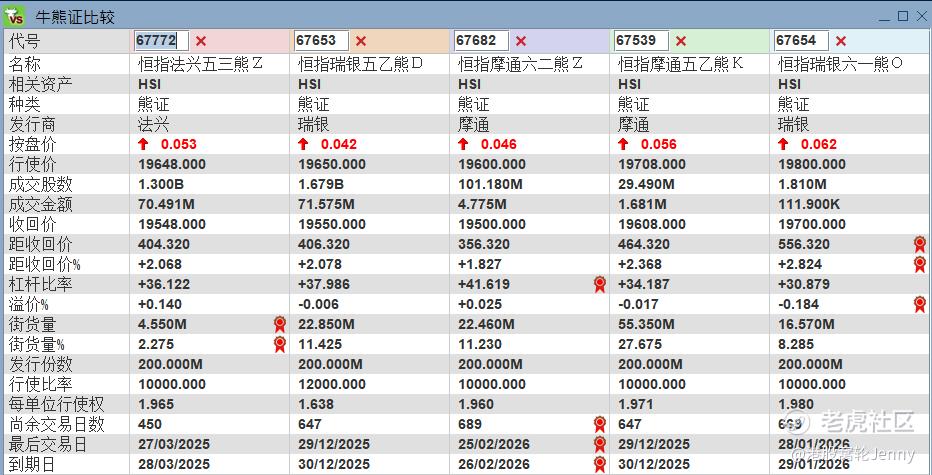The image size is (932, 475).
Task: Click the red up arrow beside 0.053
Action: pos(143,144)
